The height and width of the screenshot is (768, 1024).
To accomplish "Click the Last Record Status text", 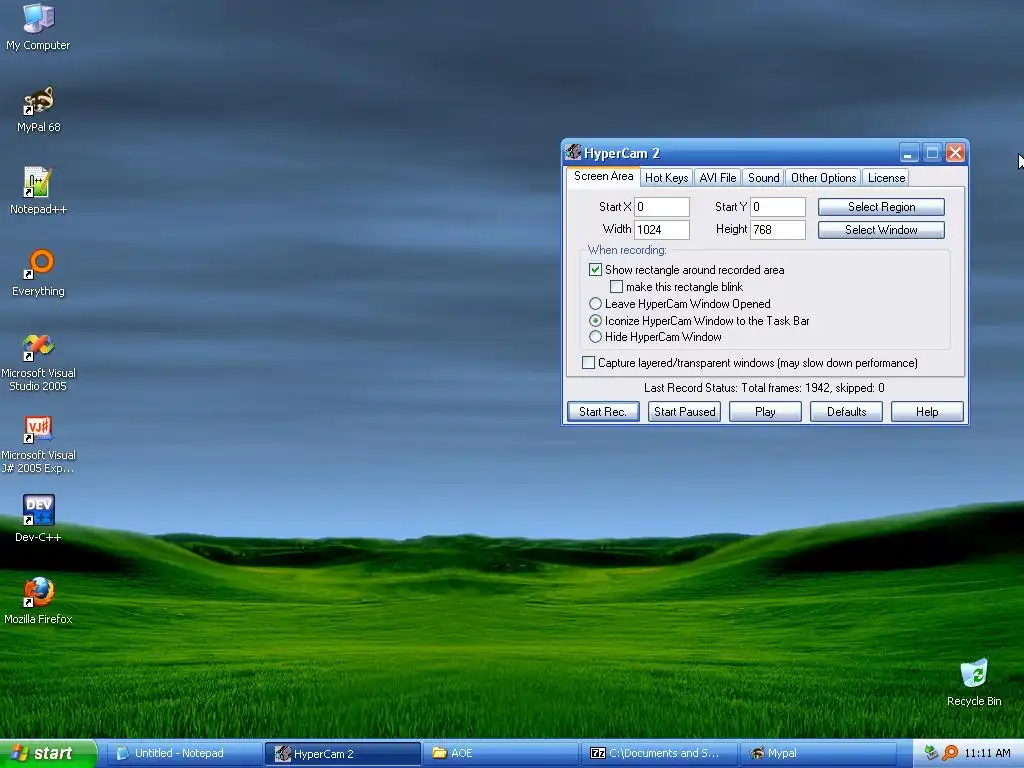I will tap(764, 388).
